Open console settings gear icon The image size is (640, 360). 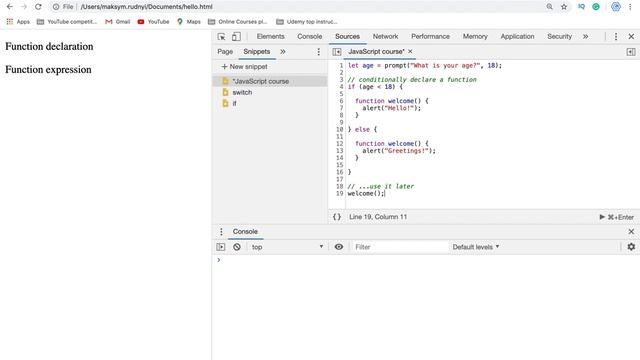pyautogui.click(x=631, y=247)
